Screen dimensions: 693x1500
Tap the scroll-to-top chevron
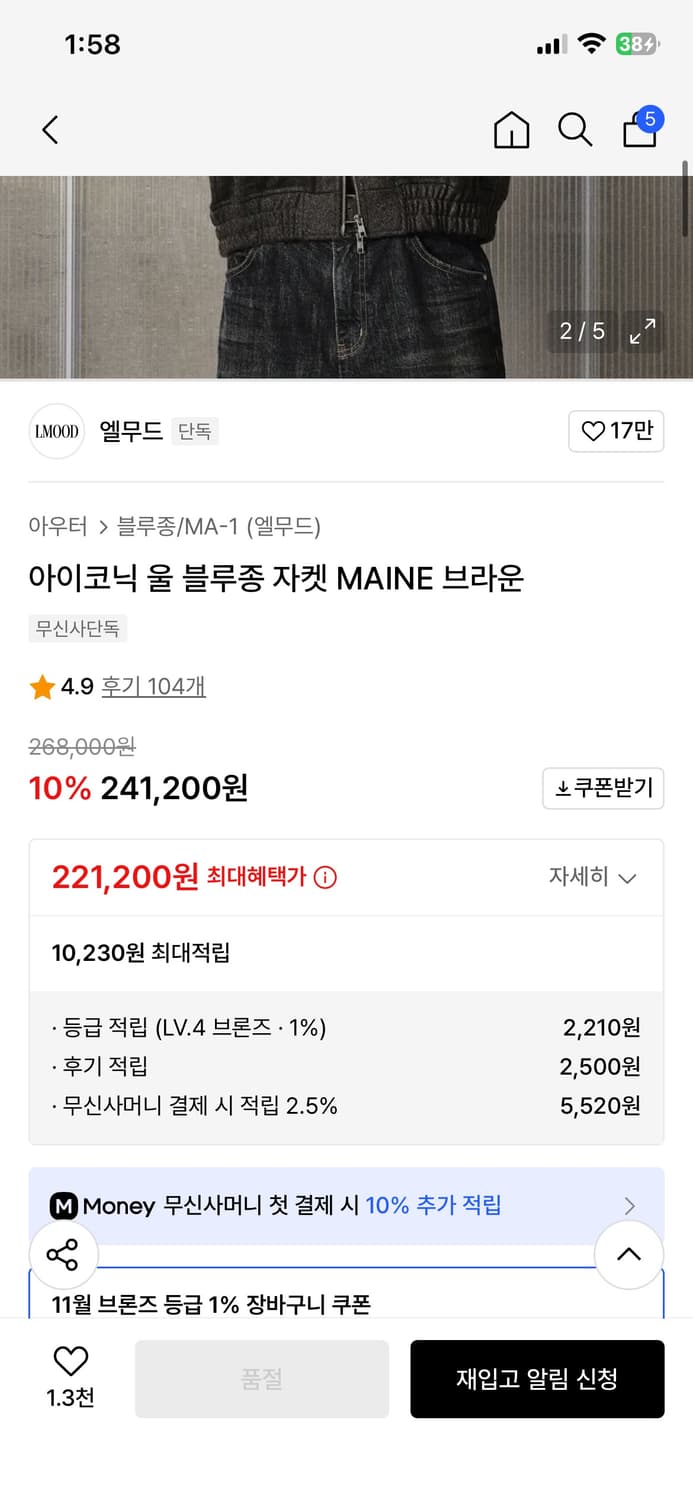pyautogui.click(x=629, y=1254)
